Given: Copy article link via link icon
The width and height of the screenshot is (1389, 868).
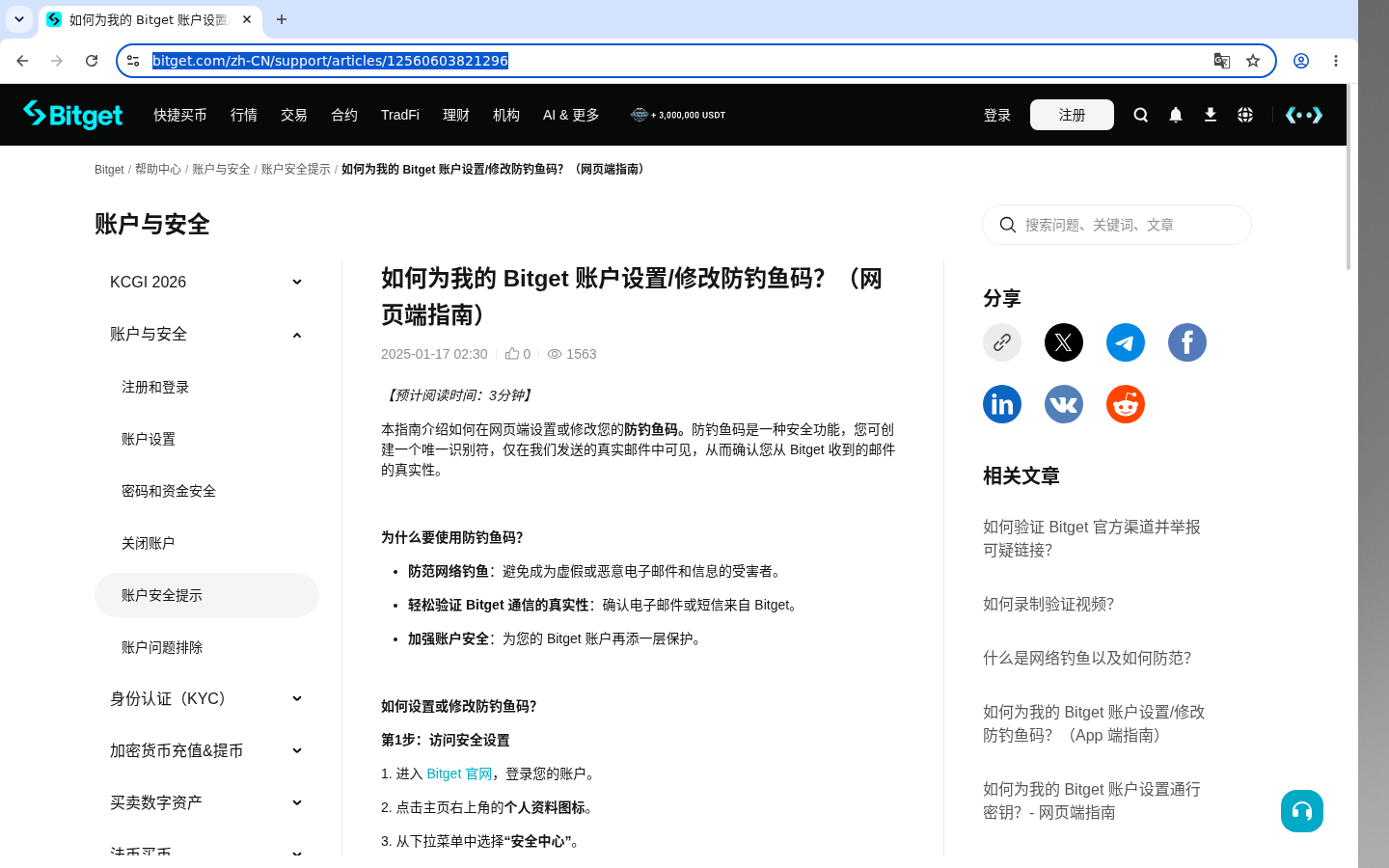Looking at the screenshot, I should pyautogui.click(x=1002, y=342).
